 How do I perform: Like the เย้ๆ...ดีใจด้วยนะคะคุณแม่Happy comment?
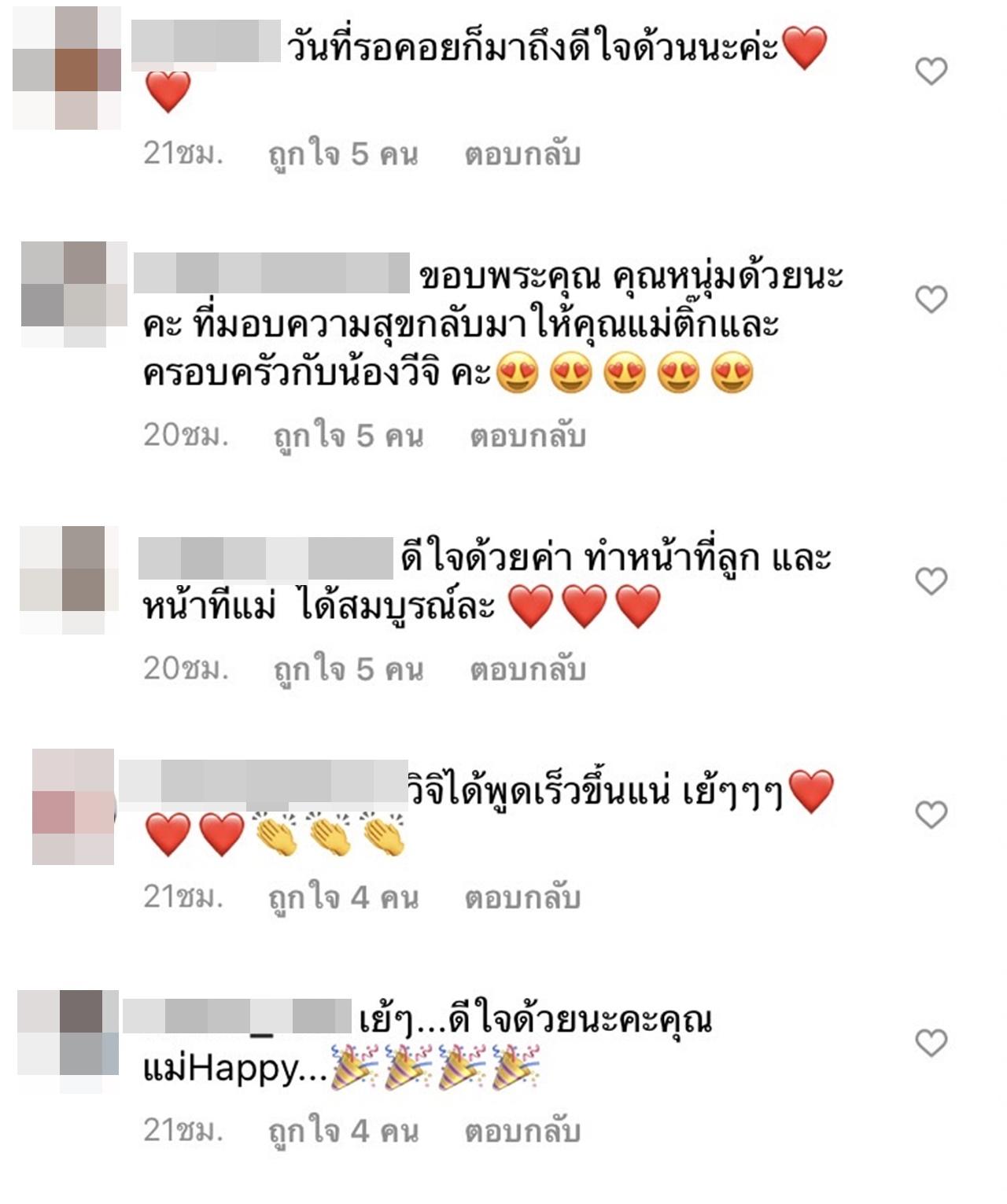(x=931, y=1043)
